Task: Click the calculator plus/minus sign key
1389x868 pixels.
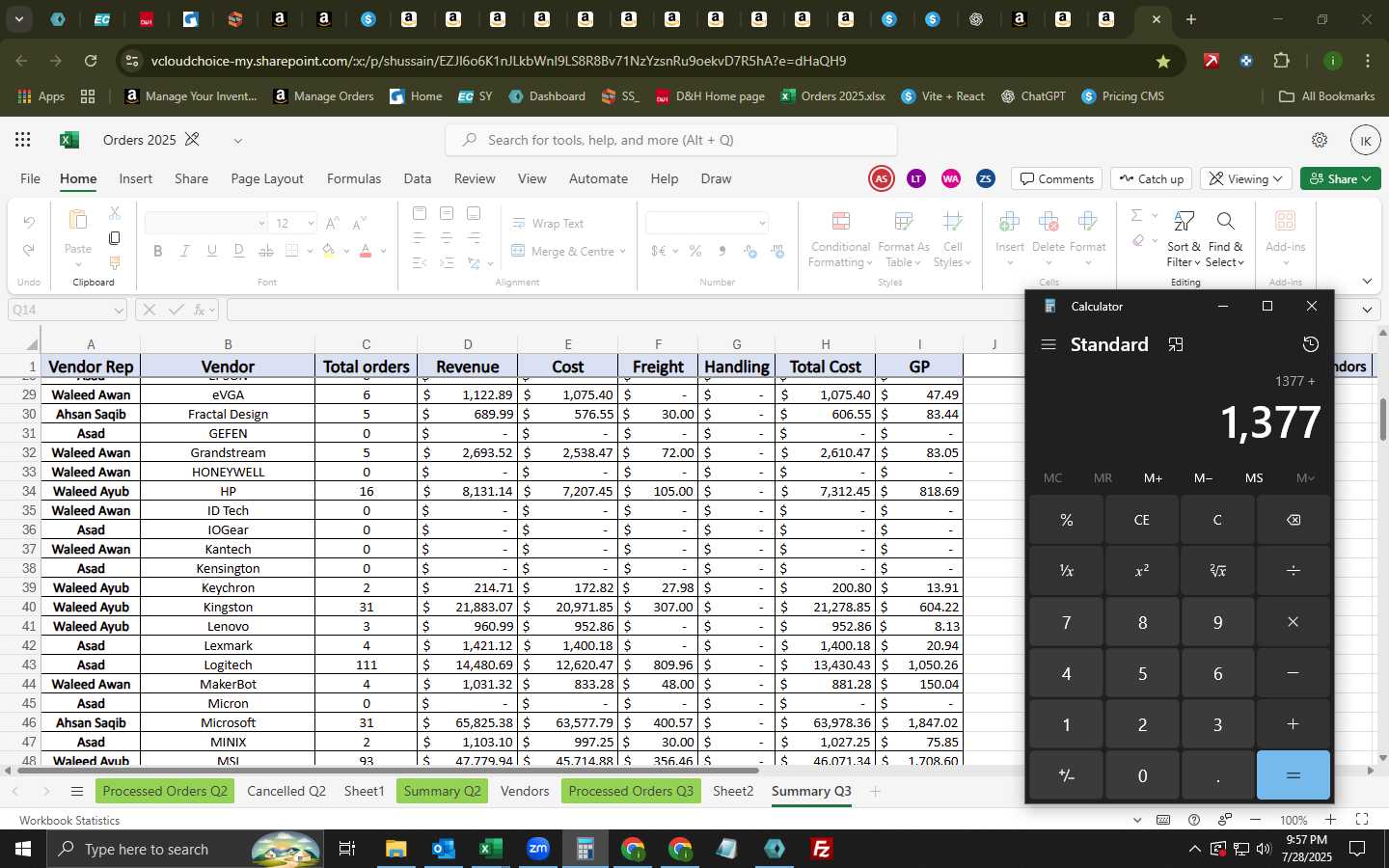Action: point(1066,775)
